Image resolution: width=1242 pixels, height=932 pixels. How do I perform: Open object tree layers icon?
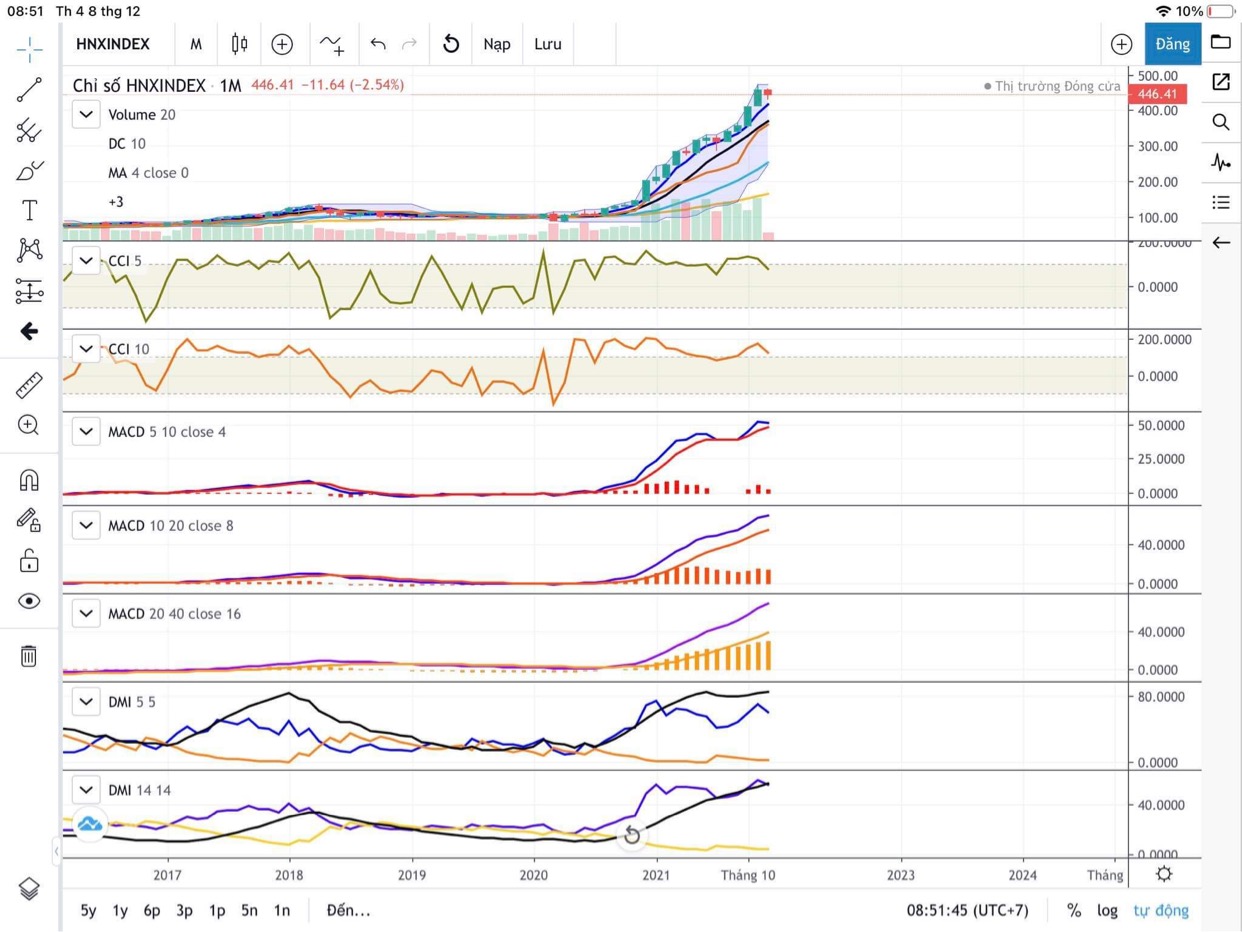29,888
